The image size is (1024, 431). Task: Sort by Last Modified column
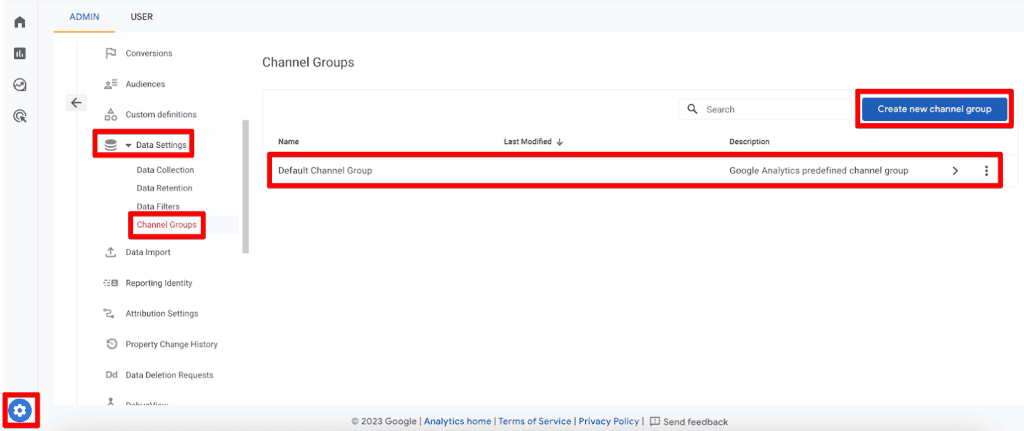pos(533,142)
